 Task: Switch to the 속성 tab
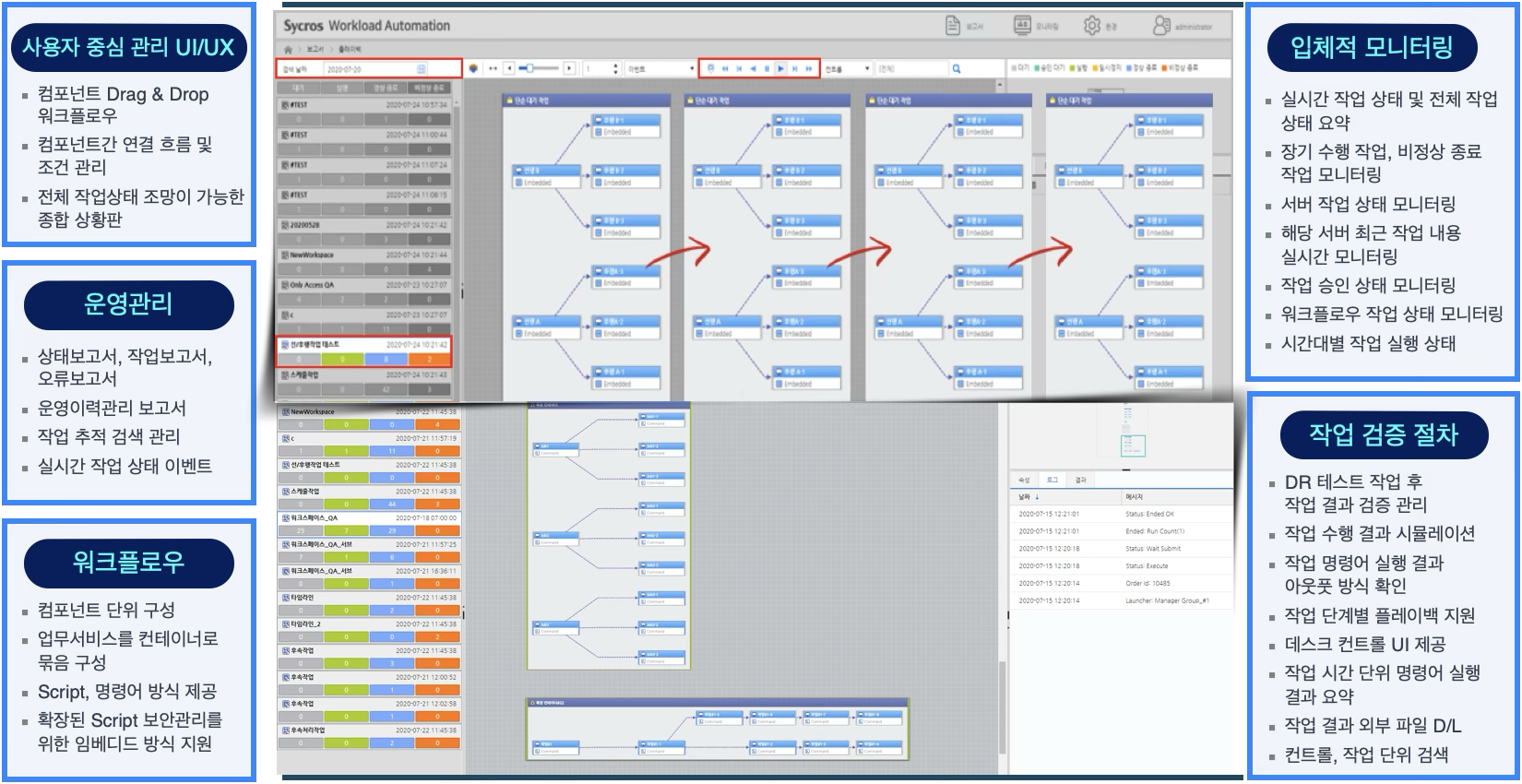click(1024, 480)
